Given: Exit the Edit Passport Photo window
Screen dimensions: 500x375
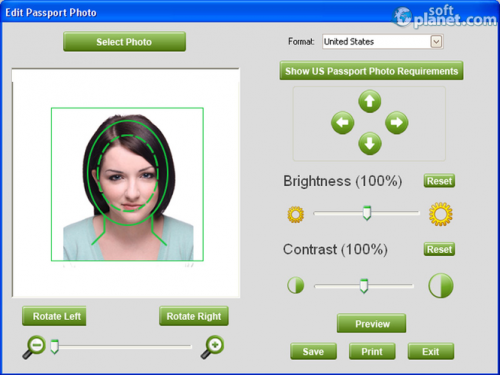Looking at the screenshot, I should pyautogui.click(x=431, y=351).
